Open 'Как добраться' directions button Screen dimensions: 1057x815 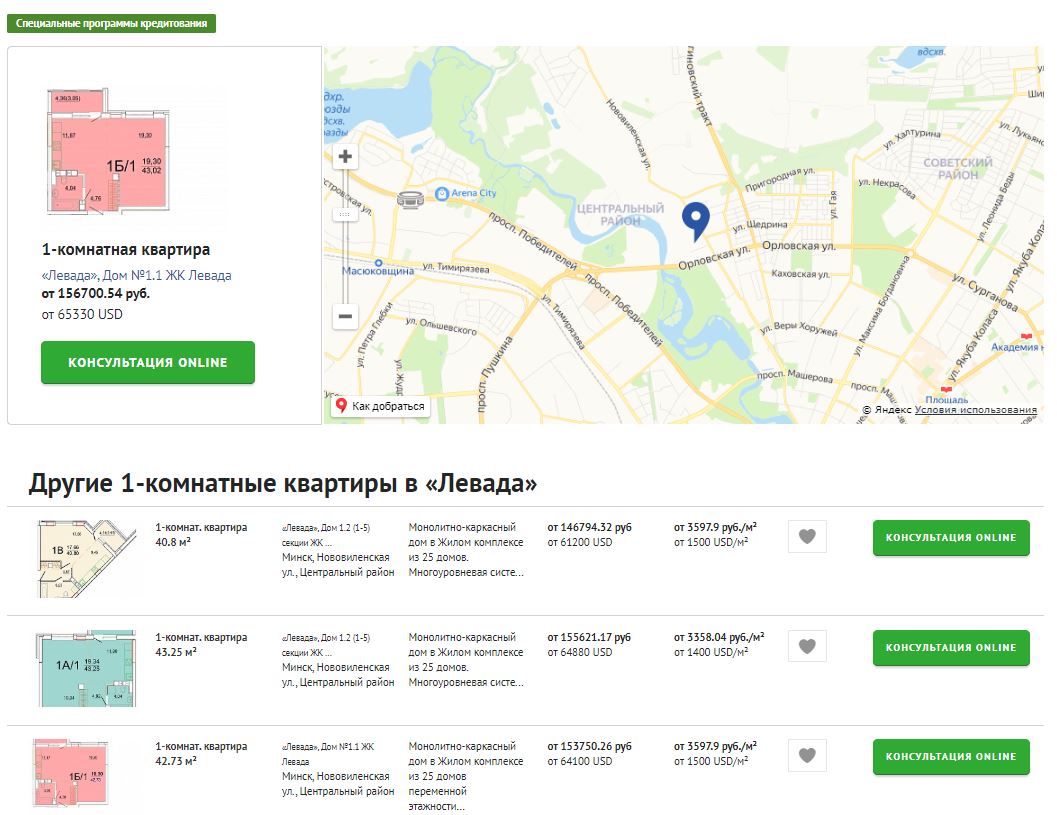point(380,406)
